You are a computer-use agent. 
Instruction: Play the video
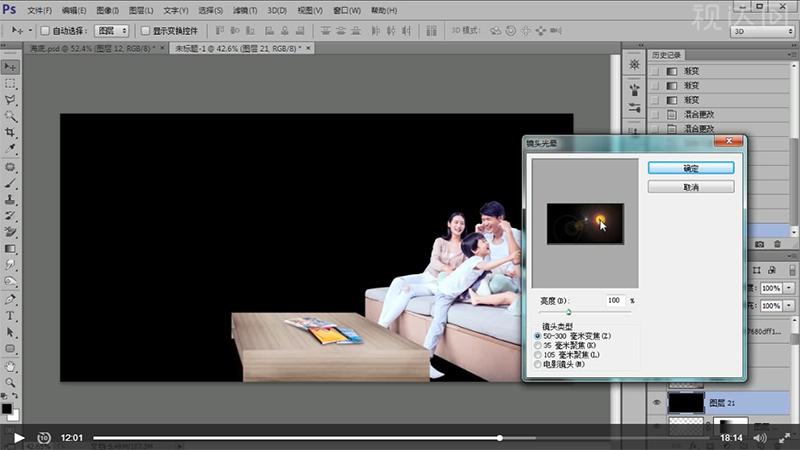point(19,438)
